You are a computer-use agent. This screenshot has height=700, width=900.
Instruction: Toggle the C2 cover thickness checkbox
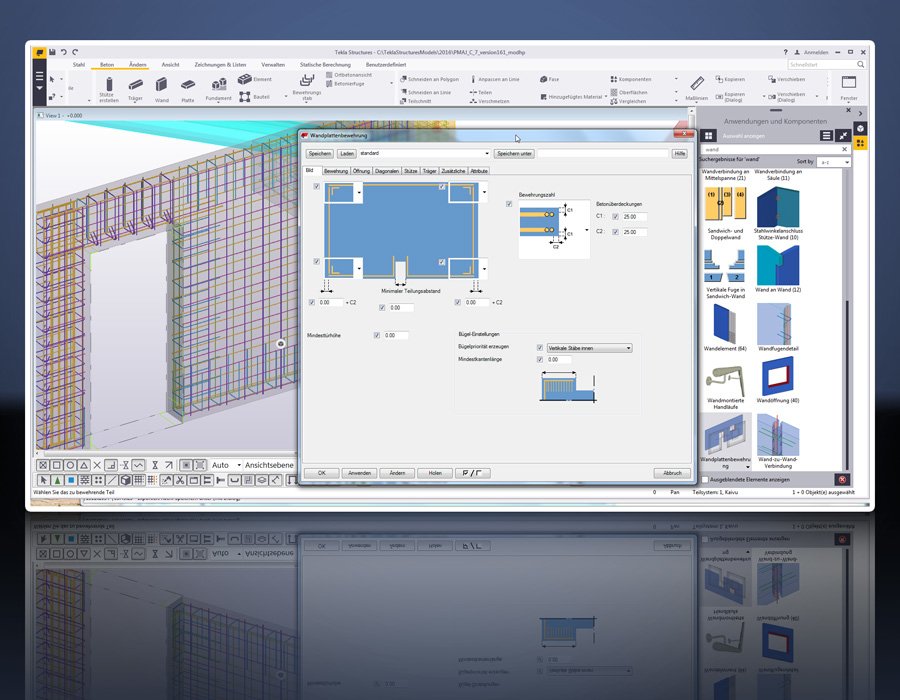coord(615,232)
